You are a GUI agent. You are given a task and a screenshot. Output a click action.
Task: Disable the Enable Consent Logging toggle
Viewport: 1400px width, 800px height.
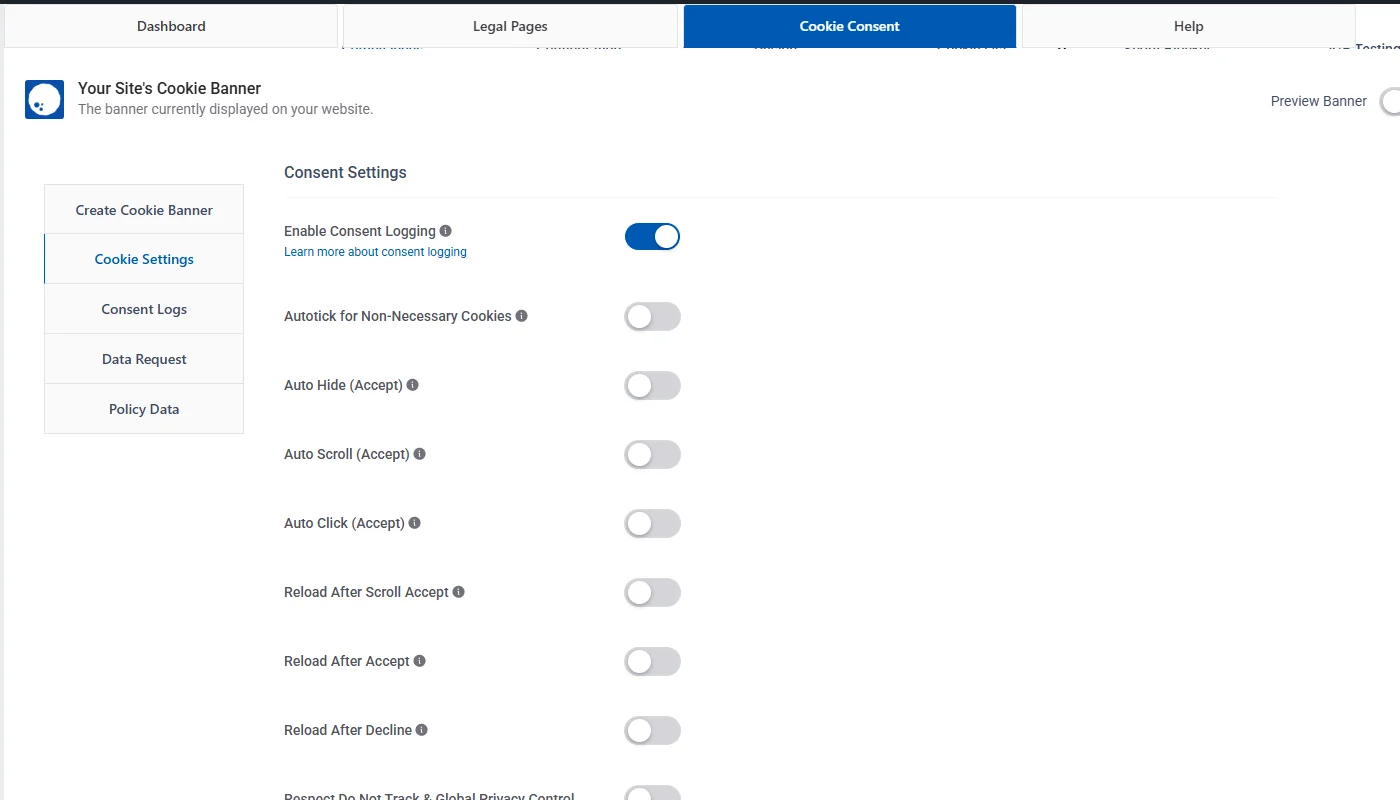point(652,236)
